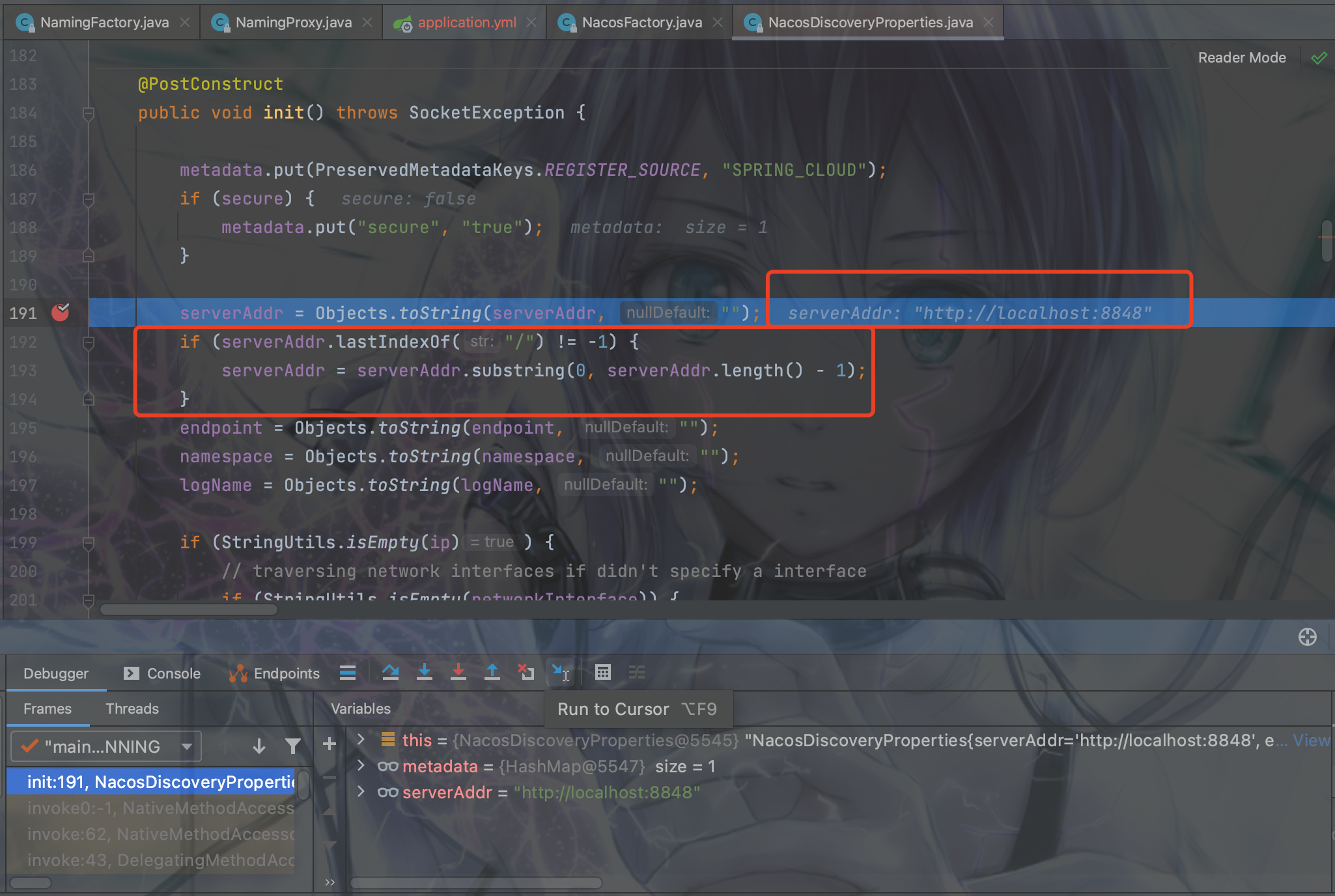This screenshot has width=1335, height=896.
Task: Switch to the Threads tab
Action: [x=132, y=708]
